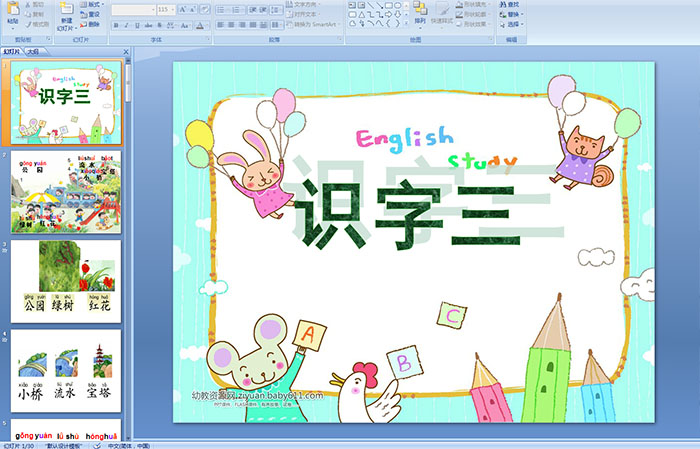
Task: Click Cut (剪切) in the clipboard group
Action: tap(34, 4)
